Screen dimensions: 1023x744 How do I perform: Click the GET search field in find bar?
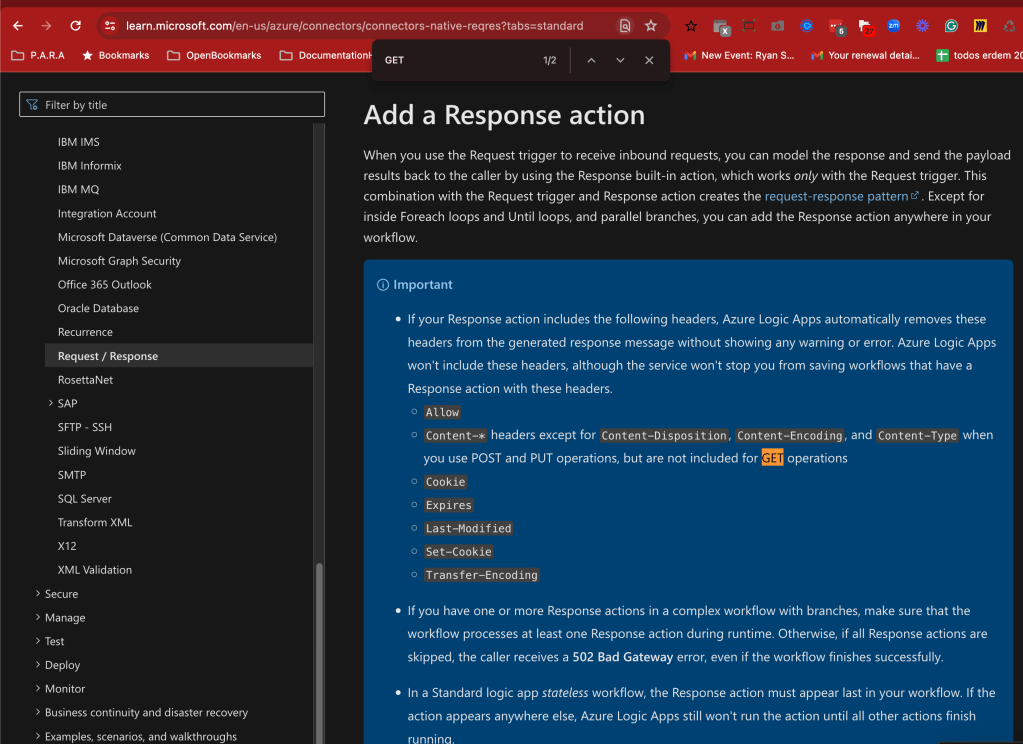(457, 60)
